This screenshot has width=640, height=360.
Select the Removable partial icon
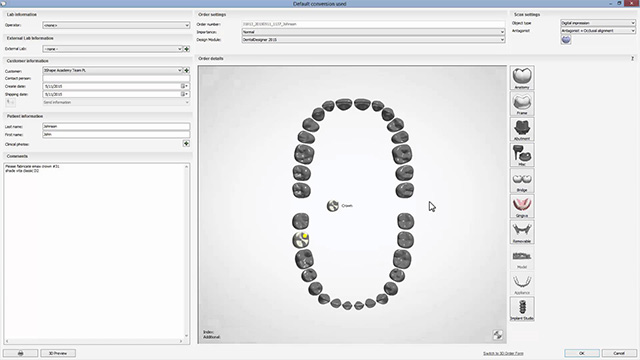pos(522,232)
